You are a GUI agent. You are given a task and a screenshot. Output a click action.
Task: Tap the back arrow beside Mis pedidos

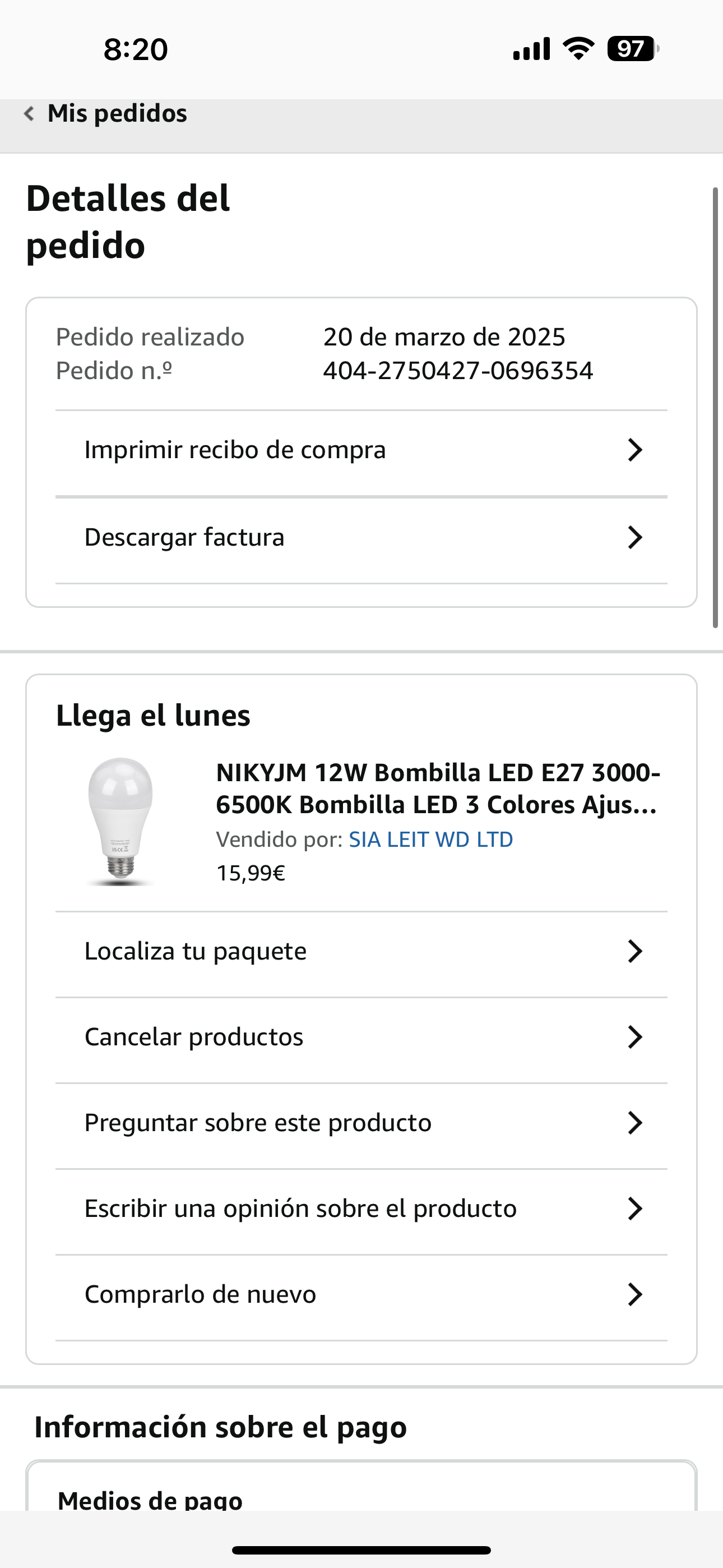point(29,113)
